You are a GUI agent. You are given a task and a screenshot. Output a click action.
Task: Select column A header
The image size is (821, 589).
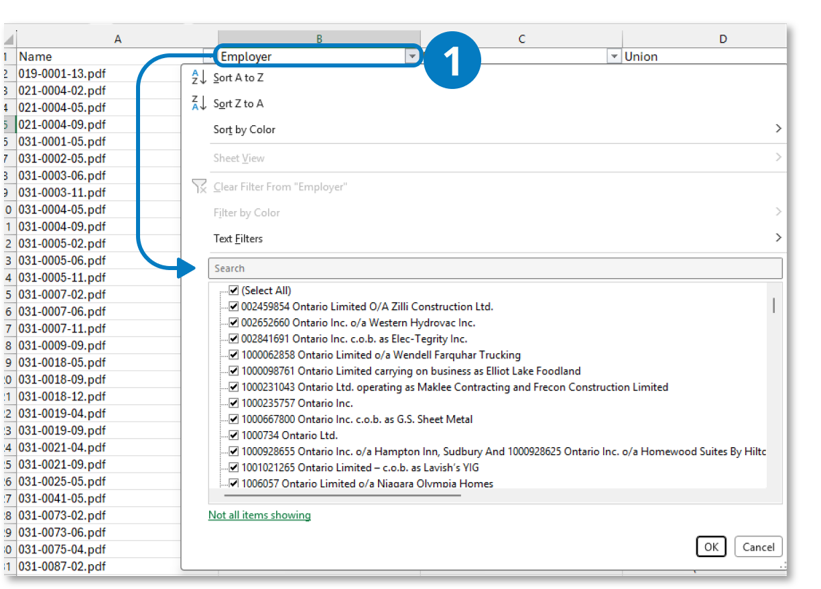click(117, 39)
